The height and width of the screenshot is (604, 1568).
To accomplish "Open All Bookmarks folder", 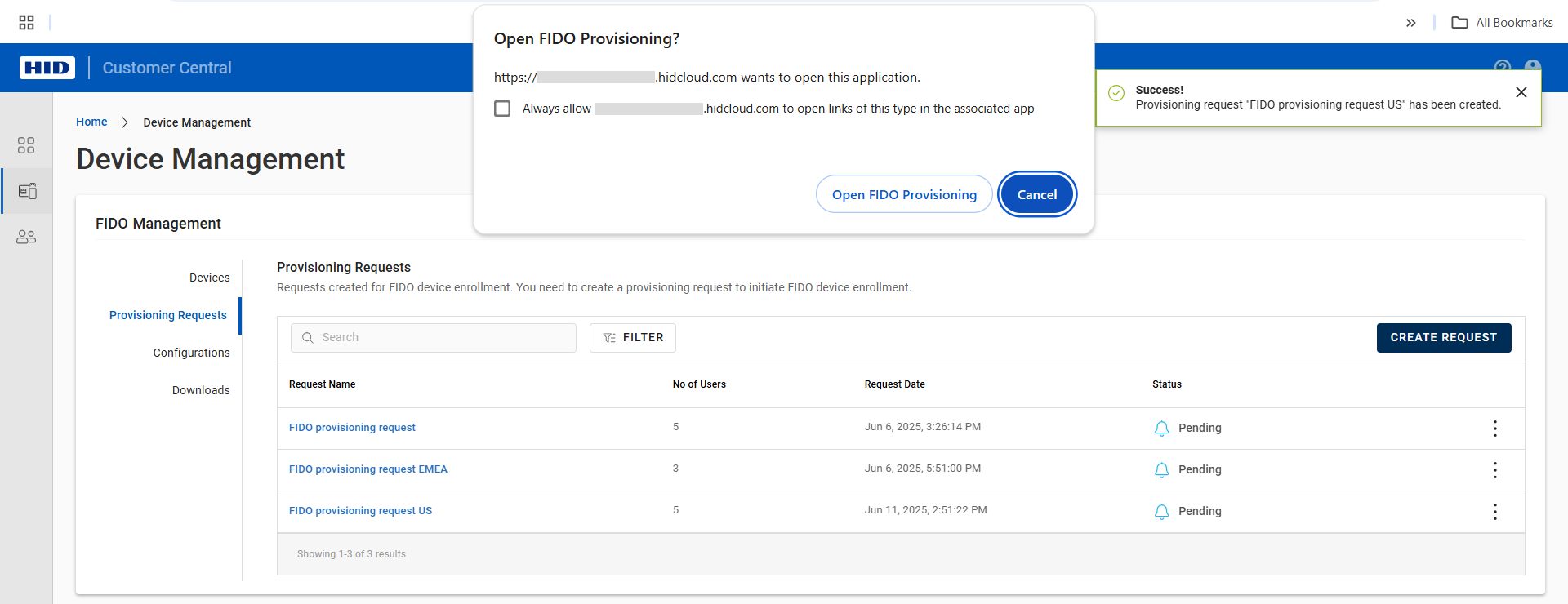I will 1502,23.
